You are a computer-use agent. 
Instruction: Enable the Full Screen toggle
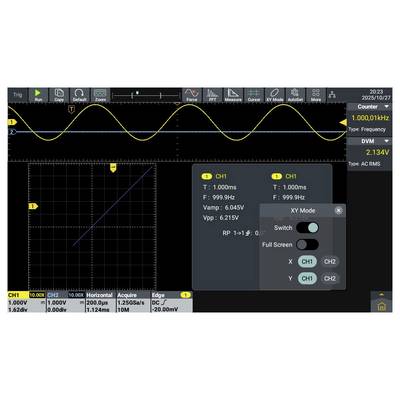(307, 245)
